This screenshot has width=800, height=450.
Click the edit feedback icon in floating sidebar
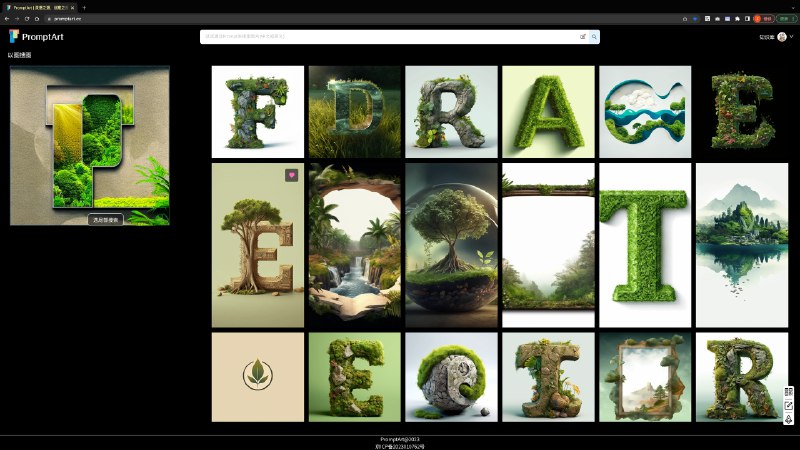788,406
